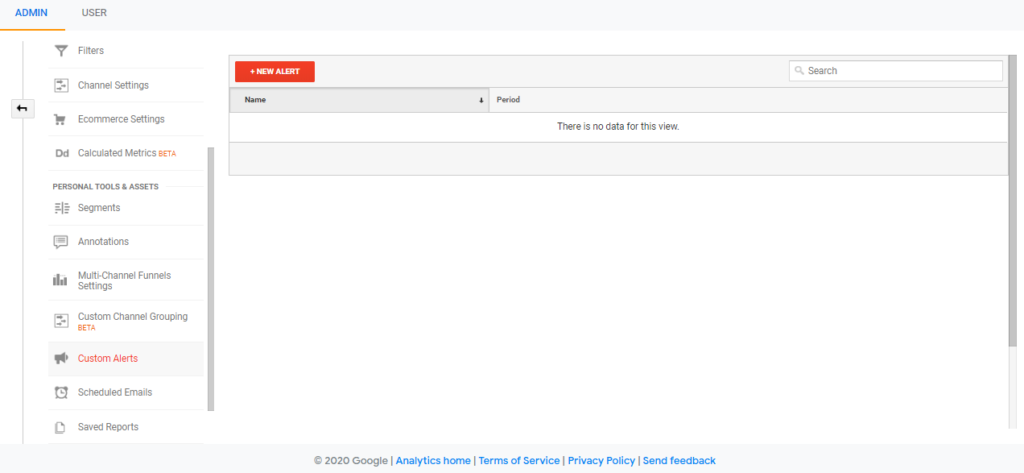Viewport: 1024px width, 473px height.
Task: Focus the Search input field
Action: (x=896, y=71)
